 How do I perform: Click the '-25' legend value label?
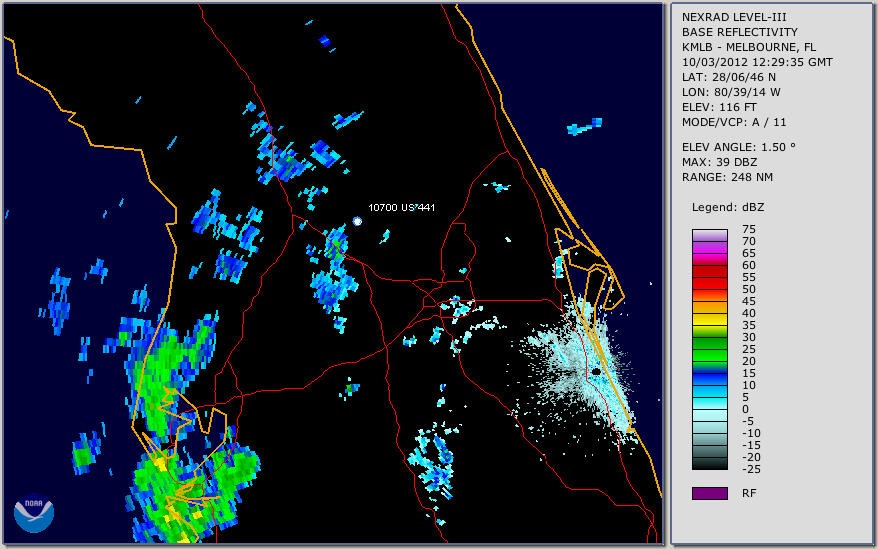(x=751, y=469)
